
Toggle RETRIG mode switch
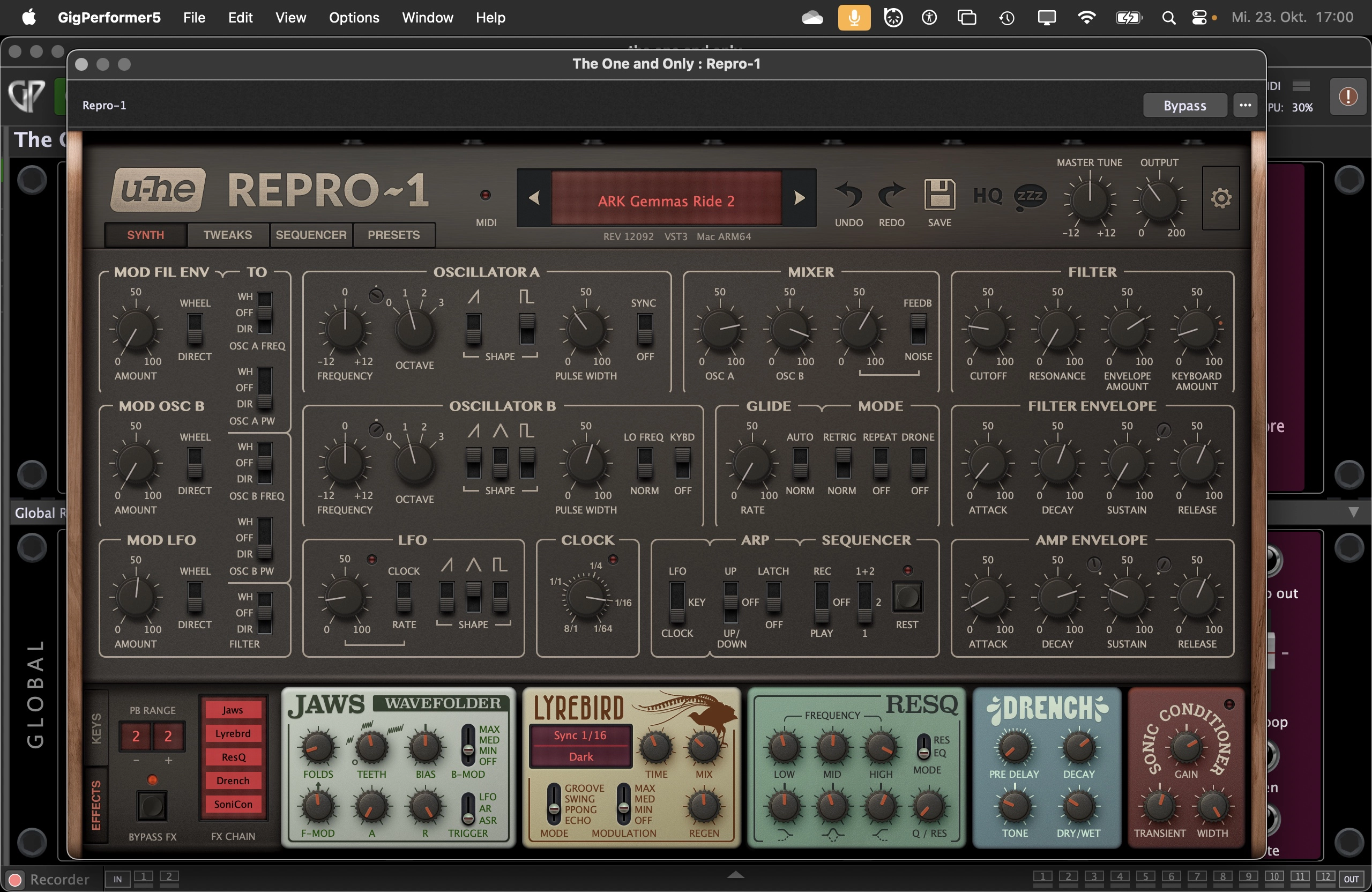tap(843, 463)
